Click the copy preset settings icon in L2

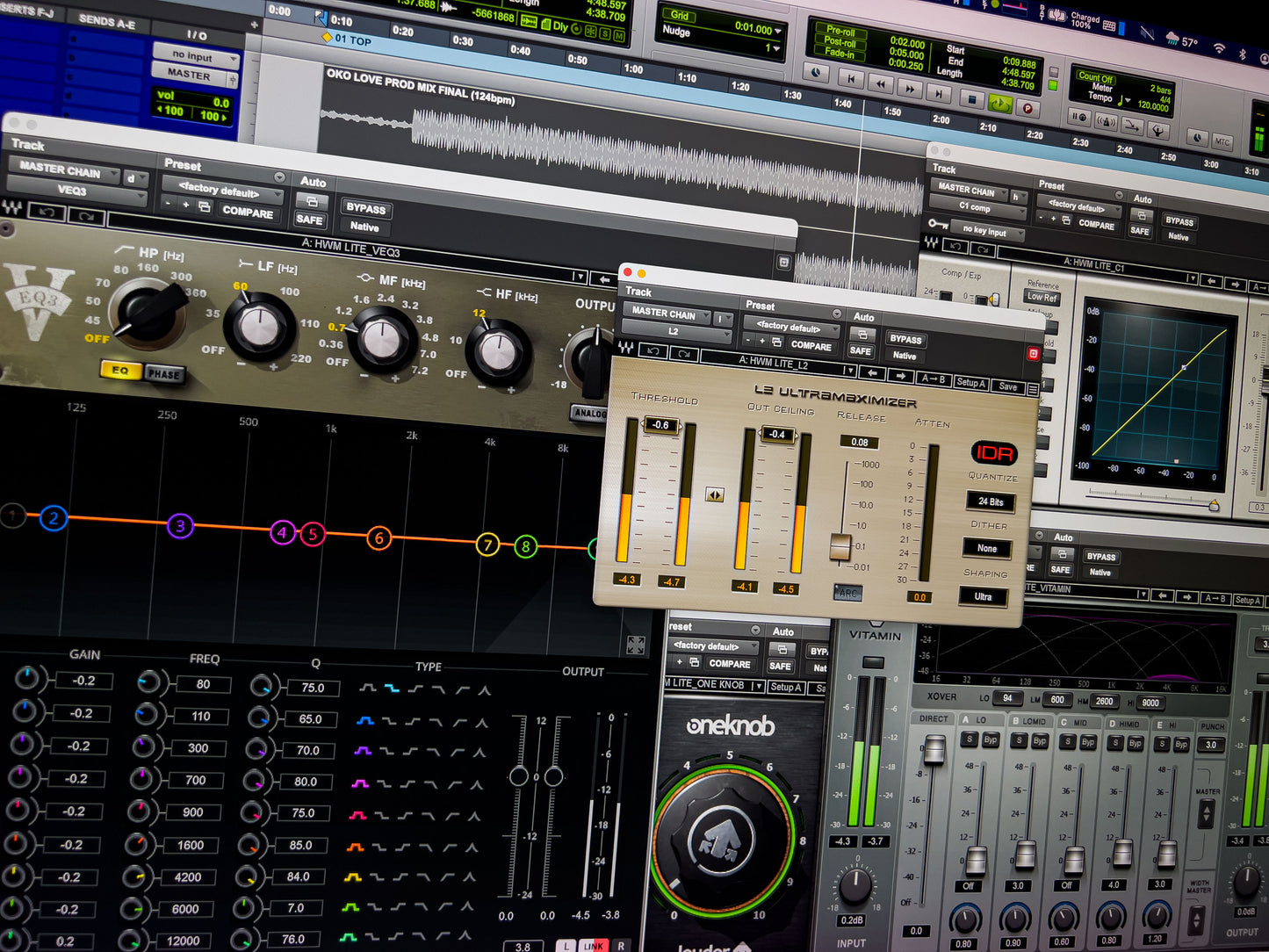click(x=776, y=343)
